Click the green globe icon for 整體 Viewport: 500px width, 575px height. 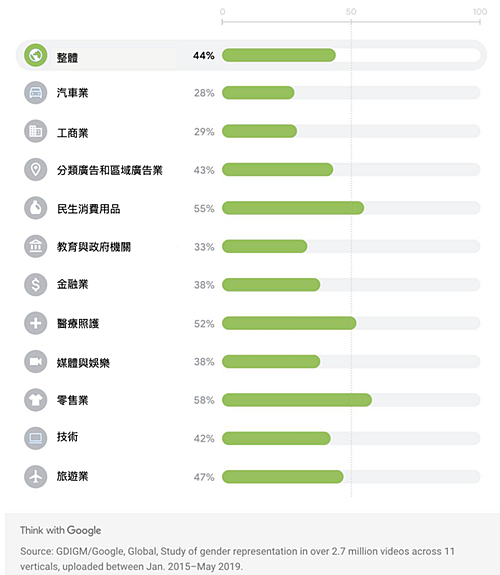pyautogui.click(x=36, y=55)
